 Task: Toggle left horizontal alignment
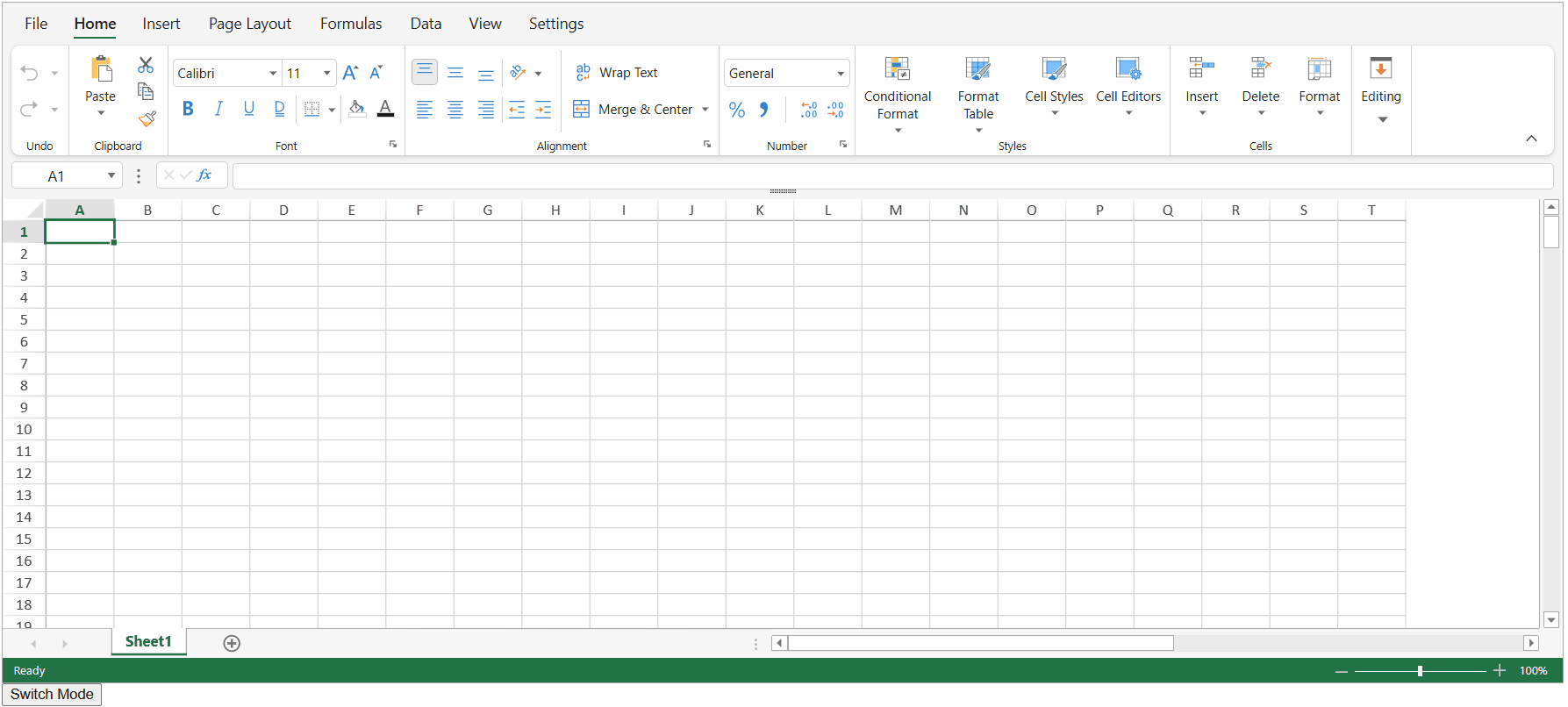(x=425, y=110)
